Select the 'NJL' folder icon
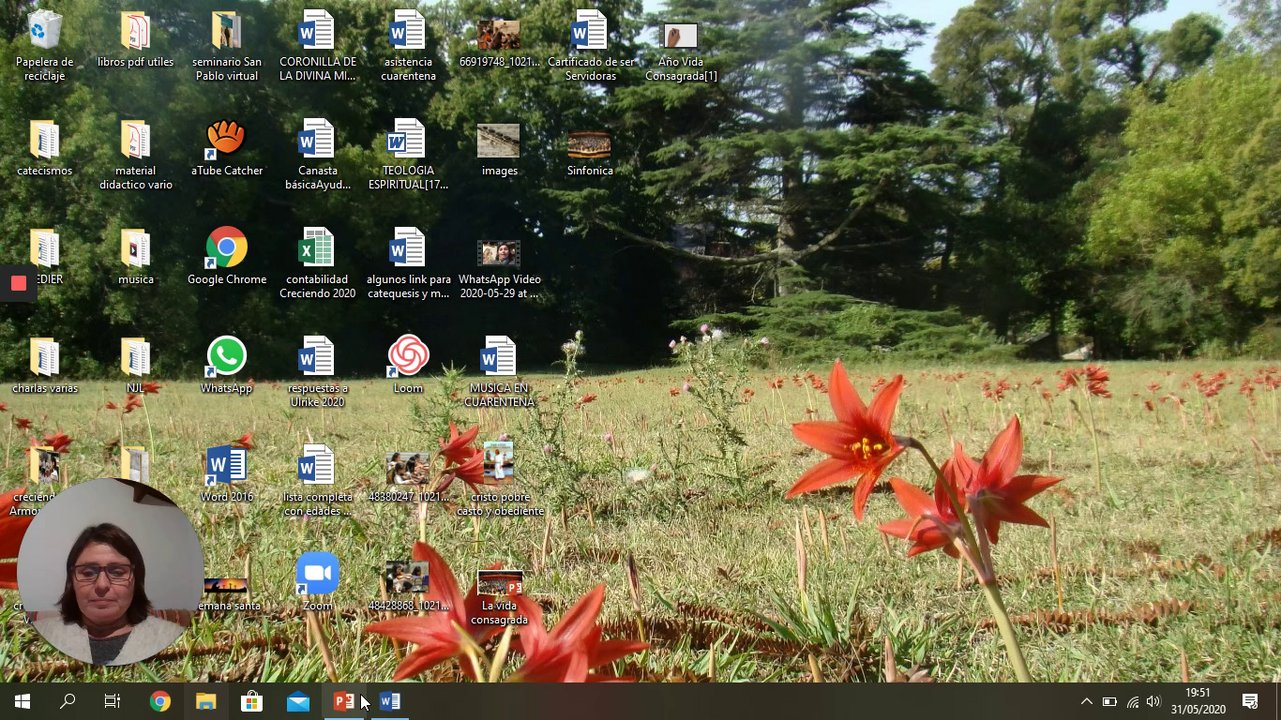1281x720 pixels. [x=136, y=366]
